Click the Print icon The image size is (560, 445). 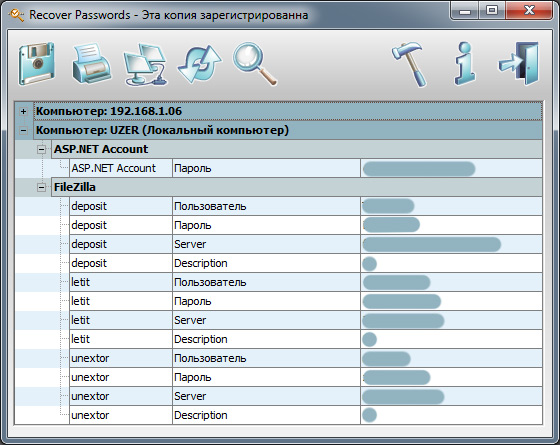tap(91, 64)
